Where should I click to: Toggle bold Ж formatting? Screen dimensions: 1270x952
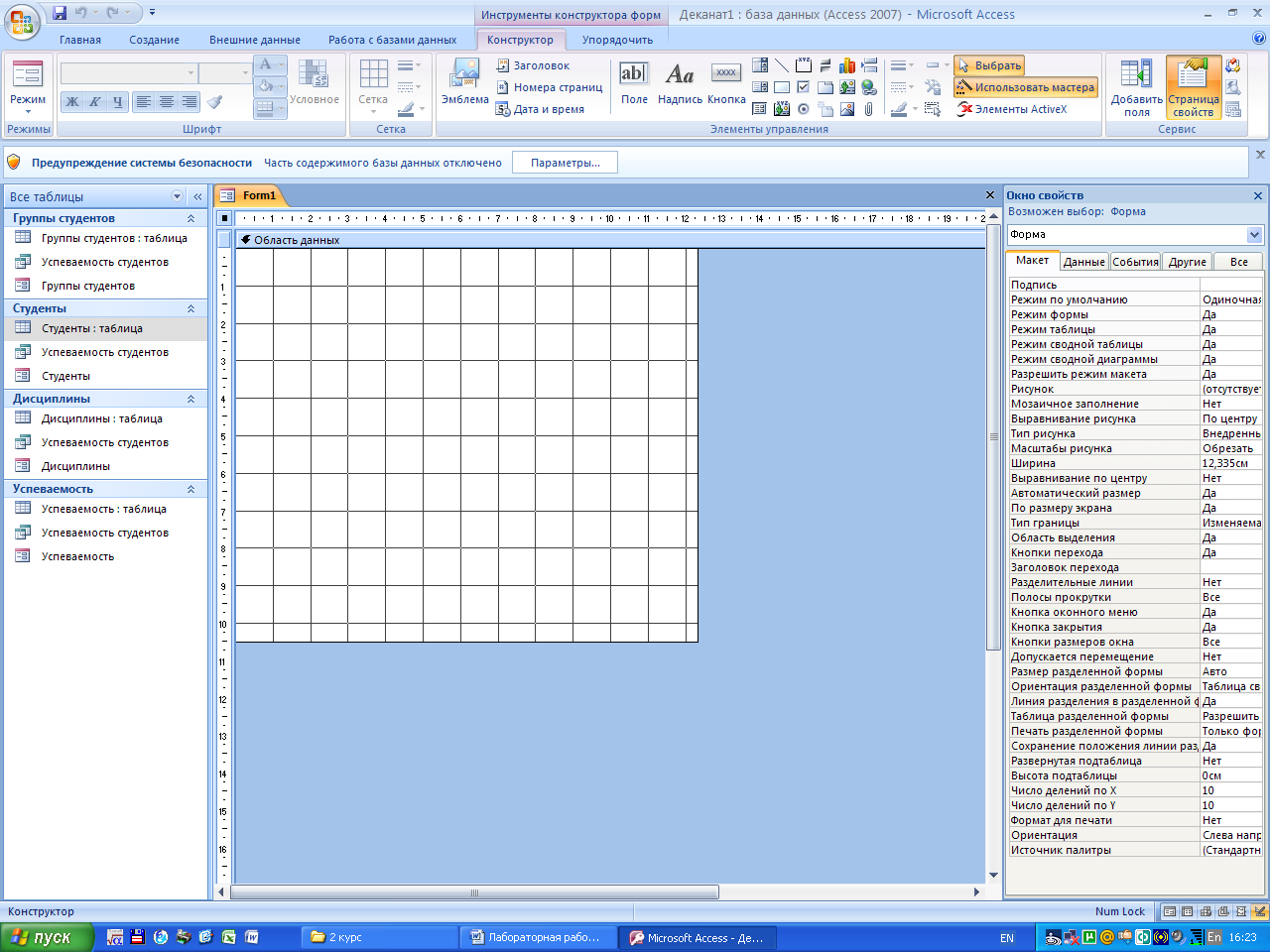72,101
